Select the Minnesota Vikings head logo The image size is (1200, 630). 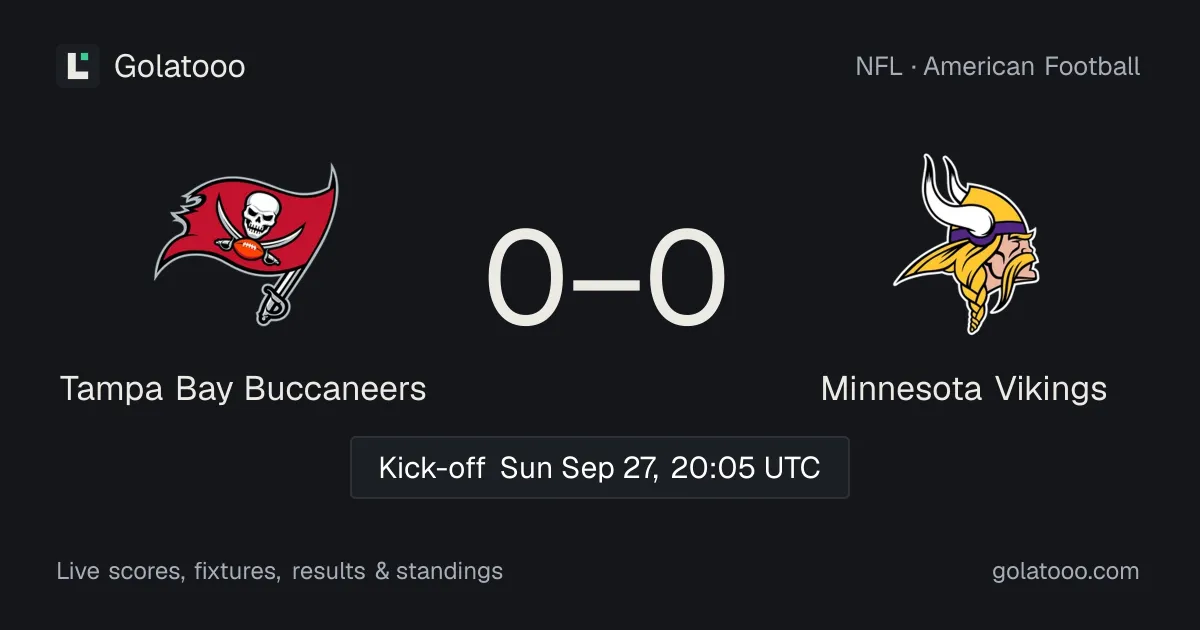point(965,244)
